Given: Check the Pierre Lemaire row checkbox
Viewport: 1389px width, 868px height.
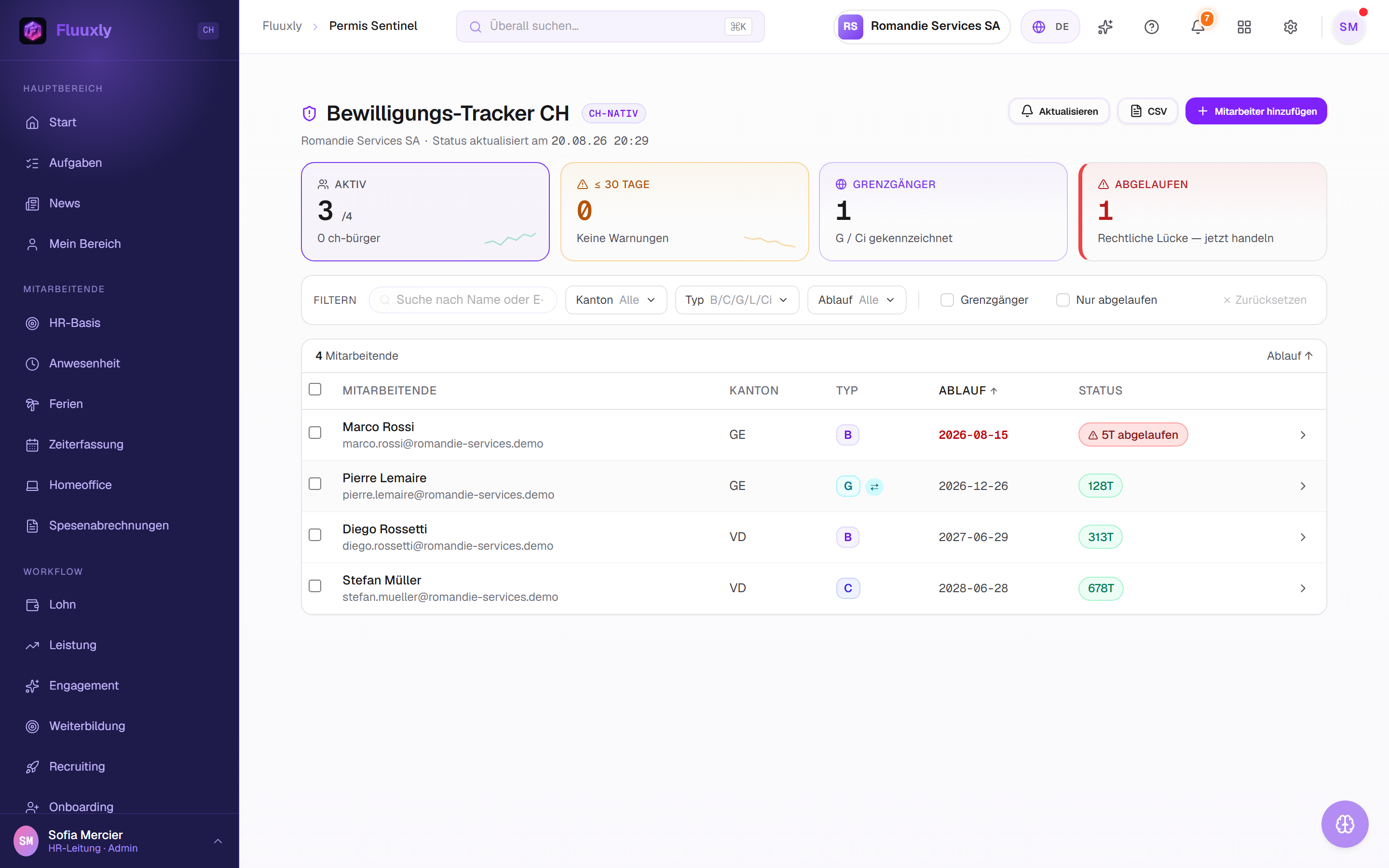Looking at the screenshot, I should coord(315,484).
